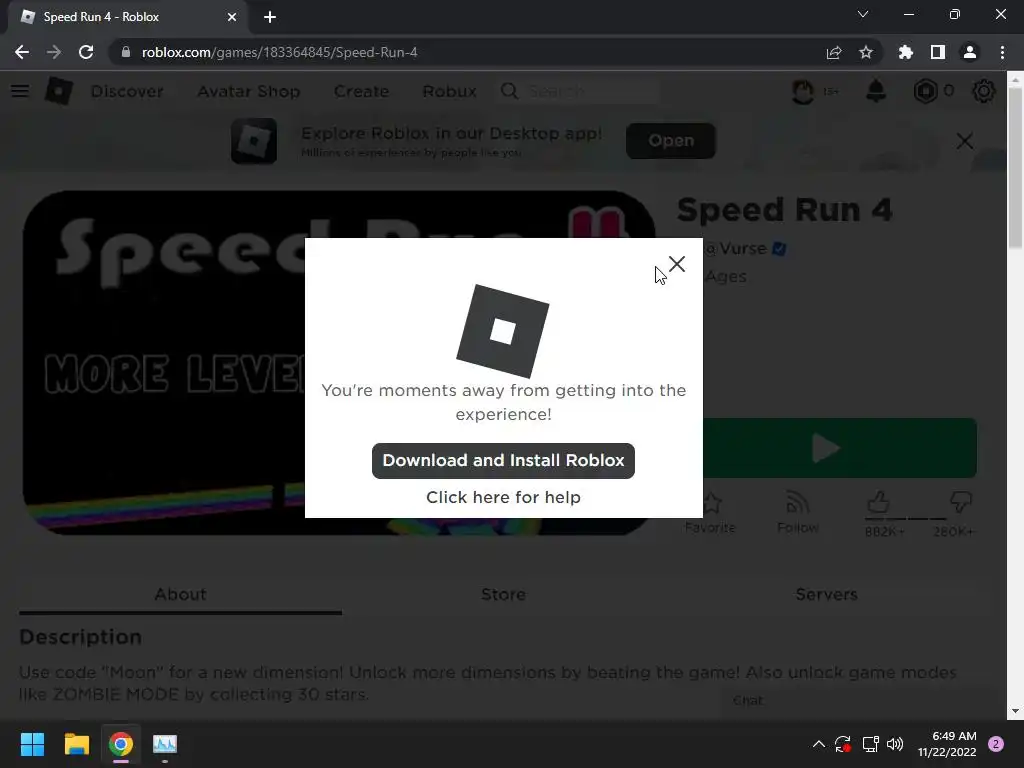Screen dimensions: 1024x768
Task: Click the Roblox app icon in banner
Action: (254, 141)
